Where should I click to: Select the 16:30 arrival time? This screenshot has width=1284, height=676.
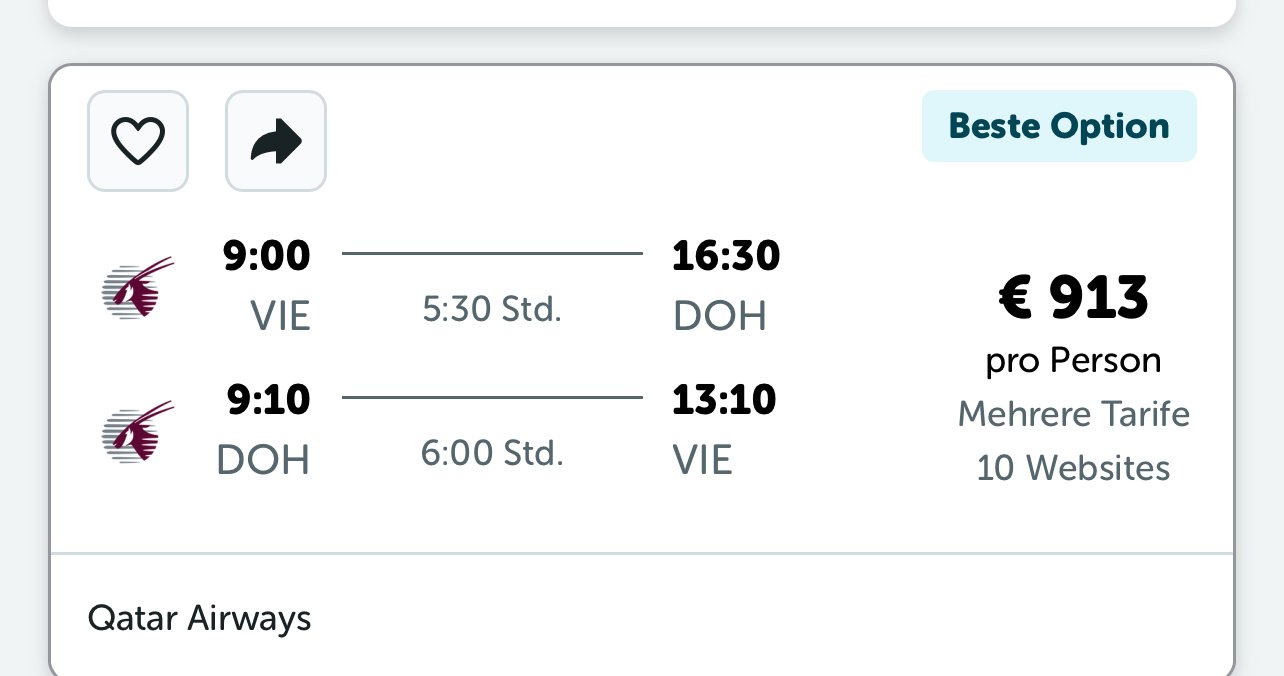726,257
